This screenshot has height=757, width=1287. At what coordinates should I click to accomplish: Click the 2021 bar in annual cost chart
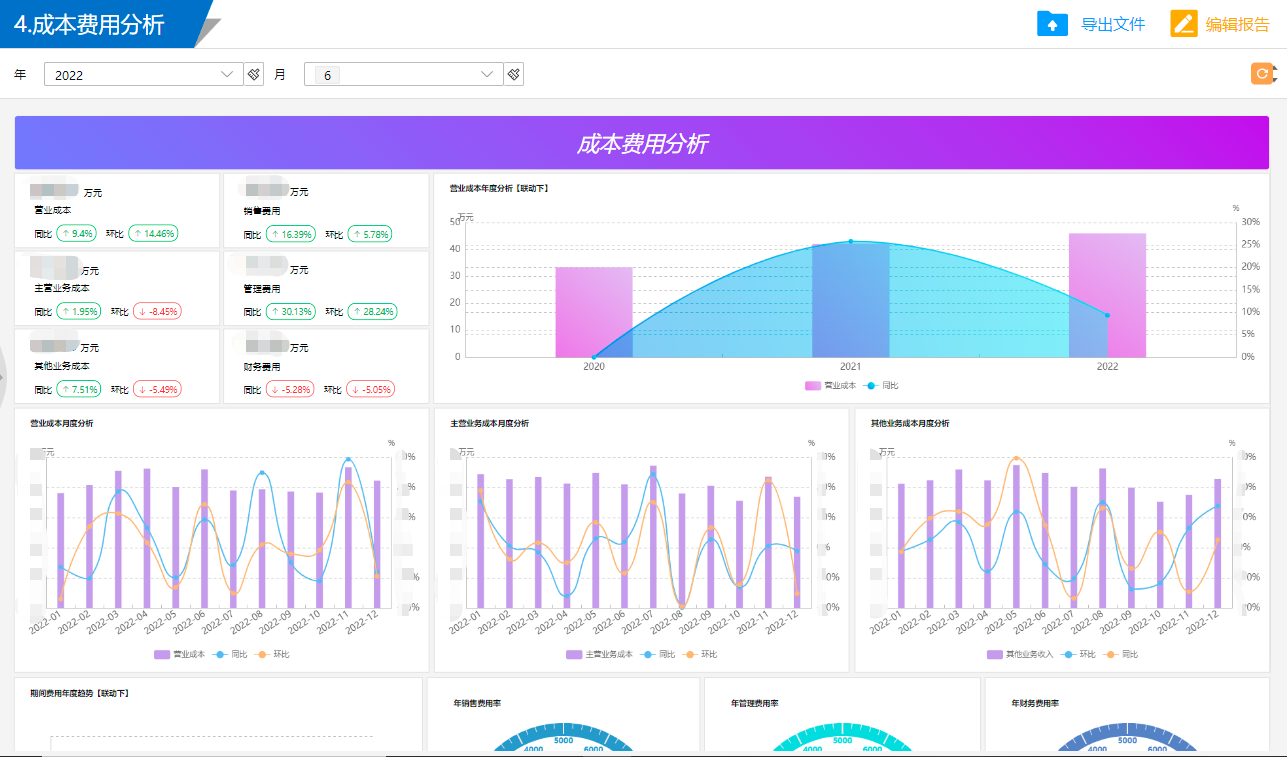click(851, 299)
